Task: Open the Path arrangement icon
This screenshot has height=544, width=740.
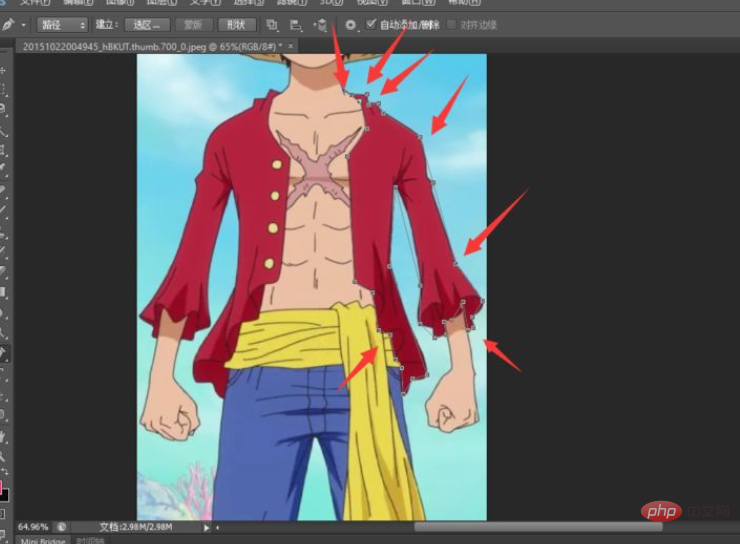Action: pyautogui.click(x=320, y=25)
